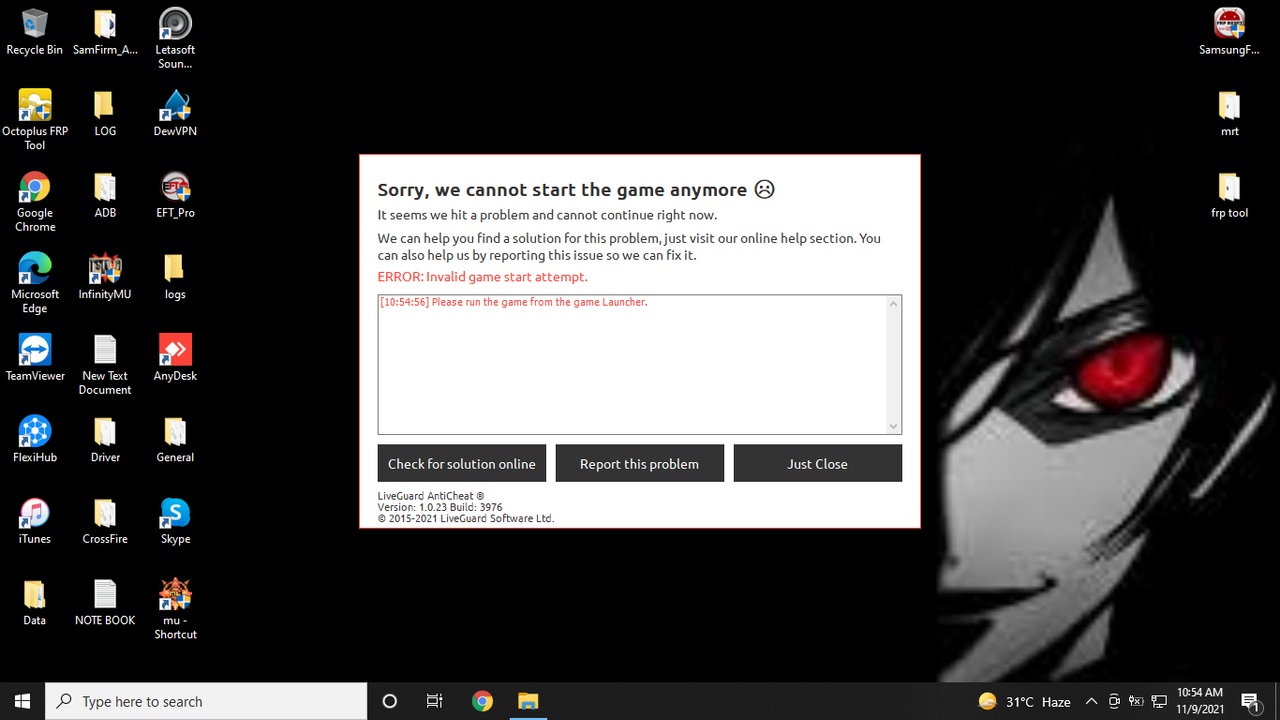Open the weather widget showing 31°C Haze
This screenshot has height=720, width=1280.
(1025, 701)
